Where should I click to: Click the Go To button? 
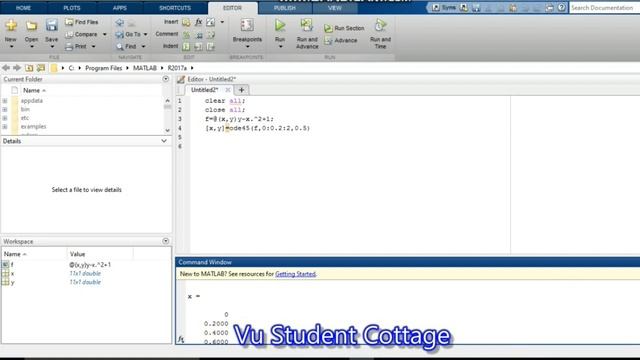(129, 35)
